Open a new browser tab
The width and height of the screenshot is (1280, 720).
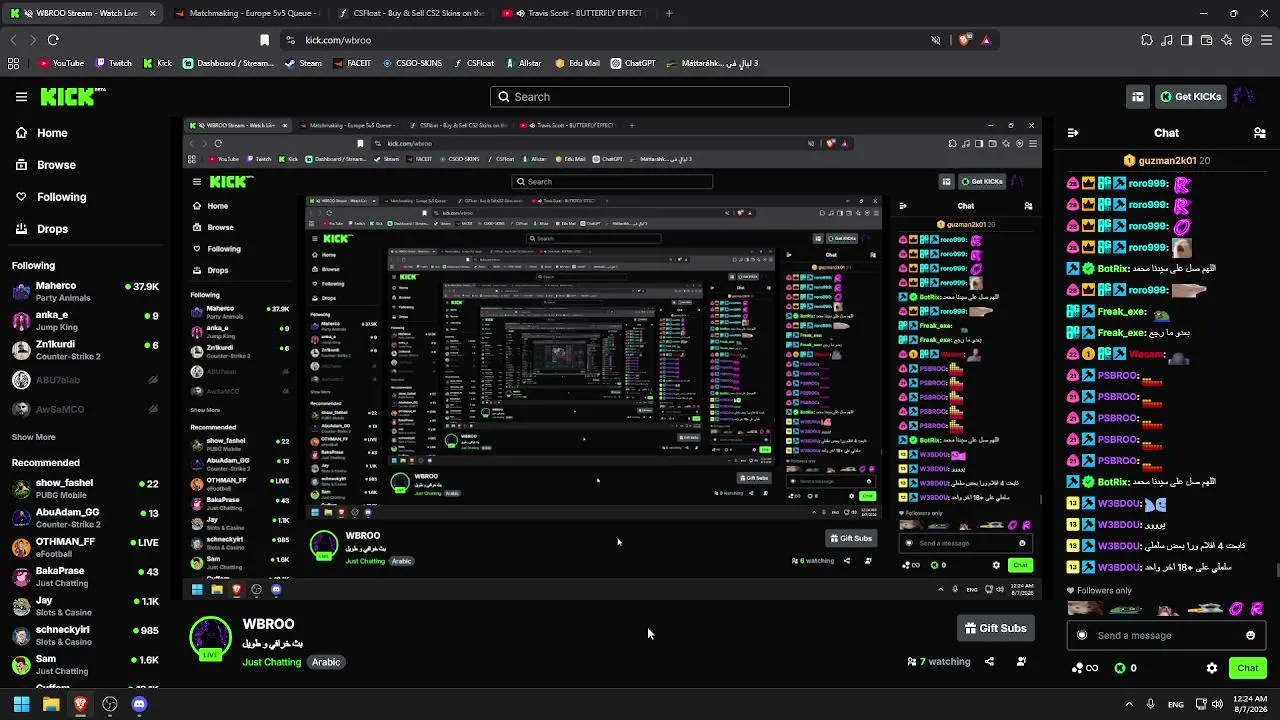coord(669,14)
